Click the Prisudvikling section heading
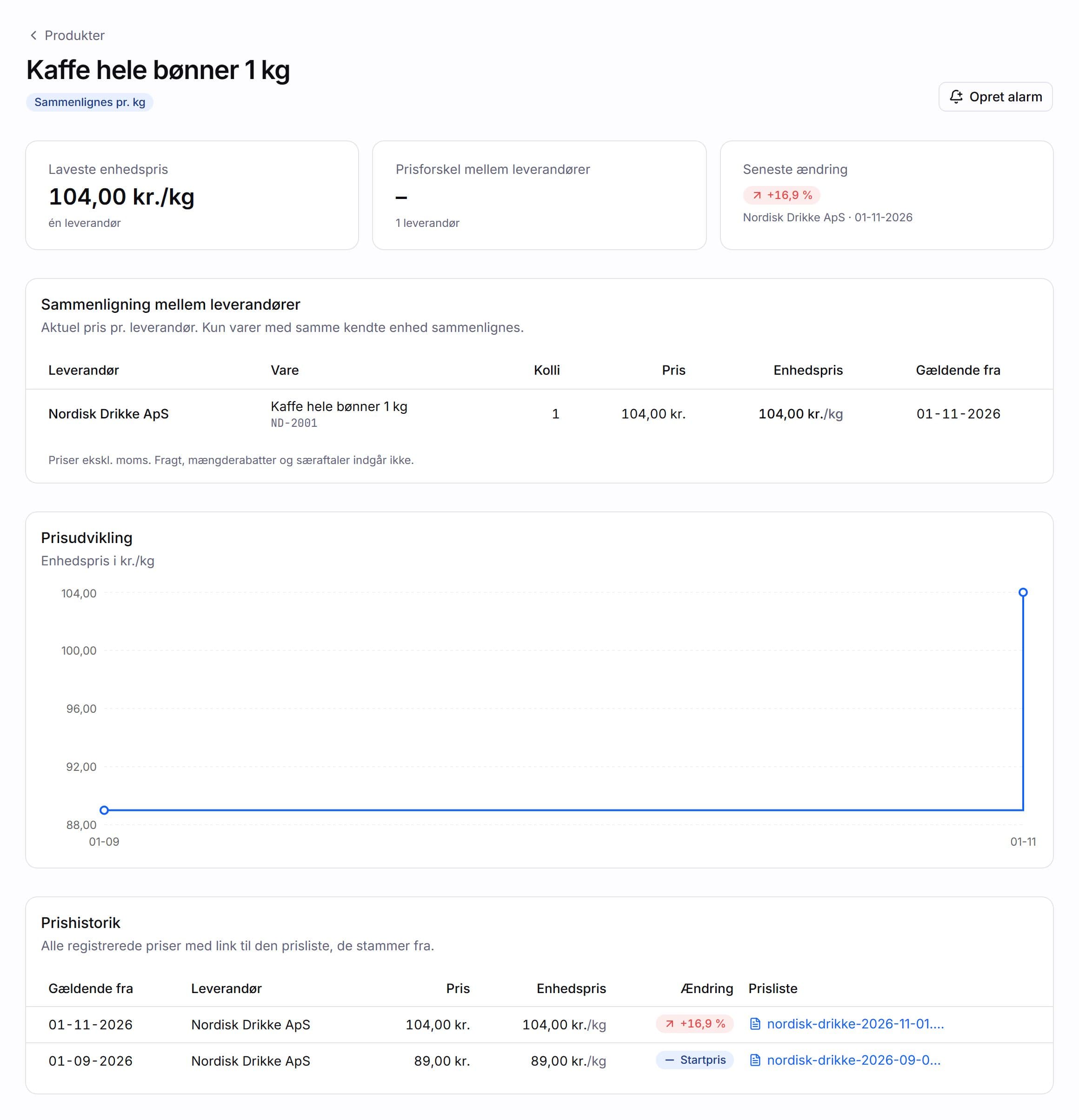Screen dimensions: 1079x1120 click(x=87, y=538)
